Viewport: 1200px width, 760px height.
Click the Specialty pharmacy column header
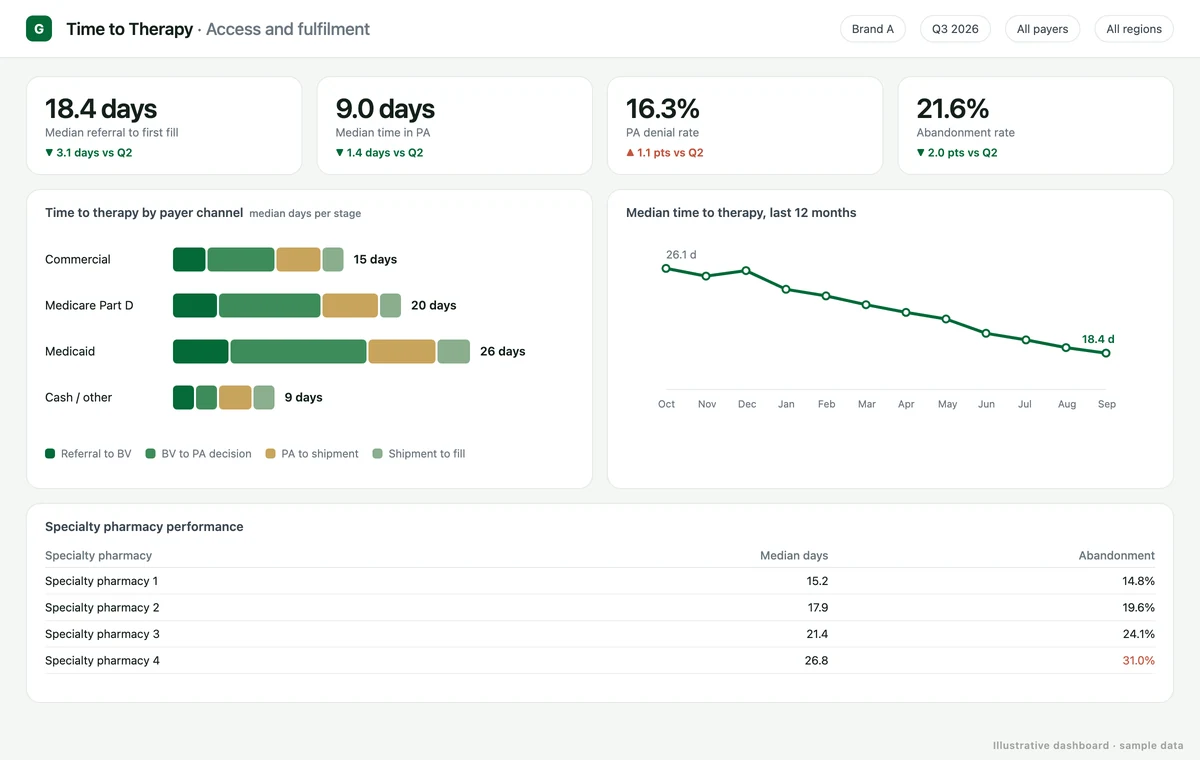(x=99, y=555)
